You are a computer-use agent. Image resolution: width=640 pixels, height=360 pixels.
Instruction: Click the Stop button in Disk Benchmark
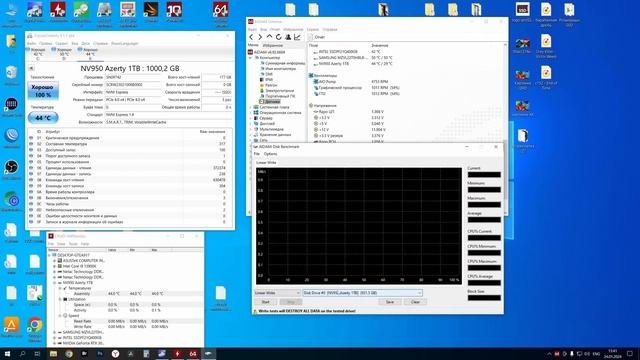(291, 302)
